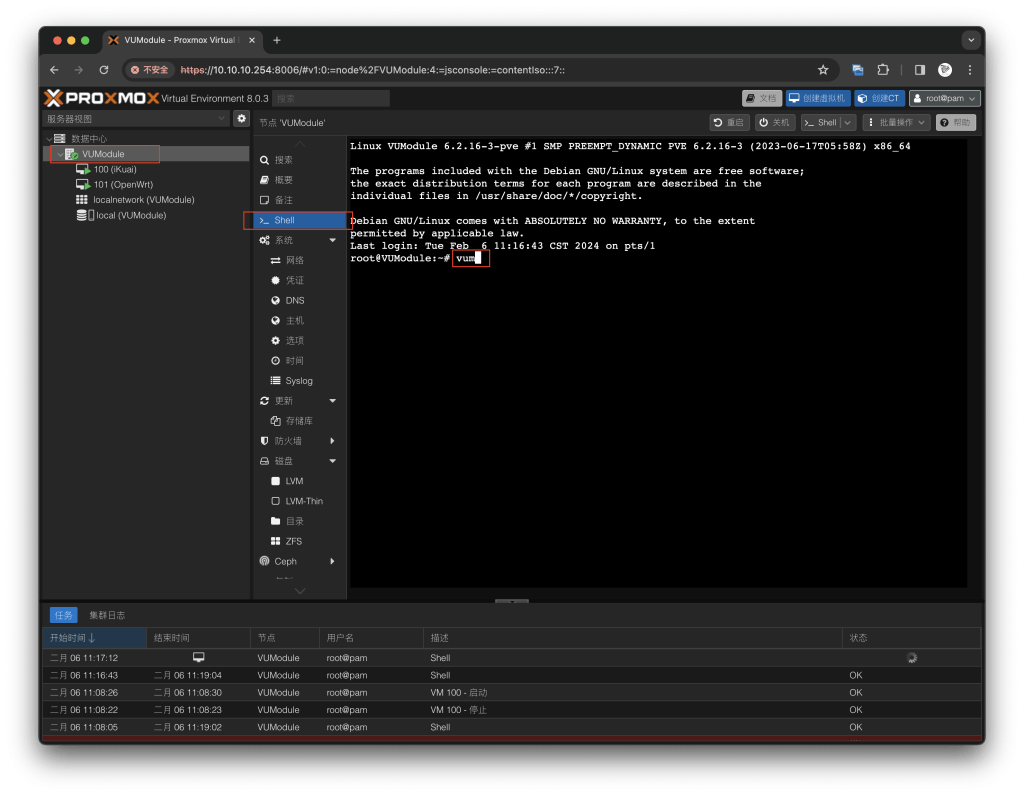Open the 服务器视图 view dropdown

point(138,119)
